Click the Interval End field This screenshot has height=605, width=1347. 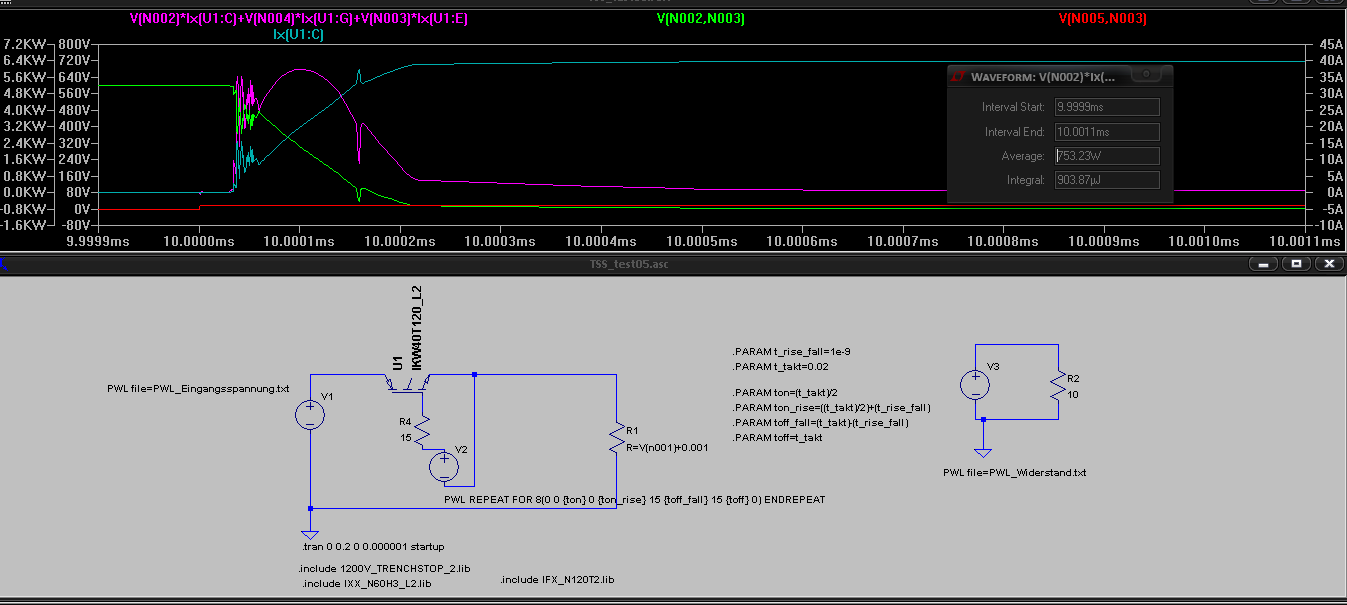pos(1107,132)
